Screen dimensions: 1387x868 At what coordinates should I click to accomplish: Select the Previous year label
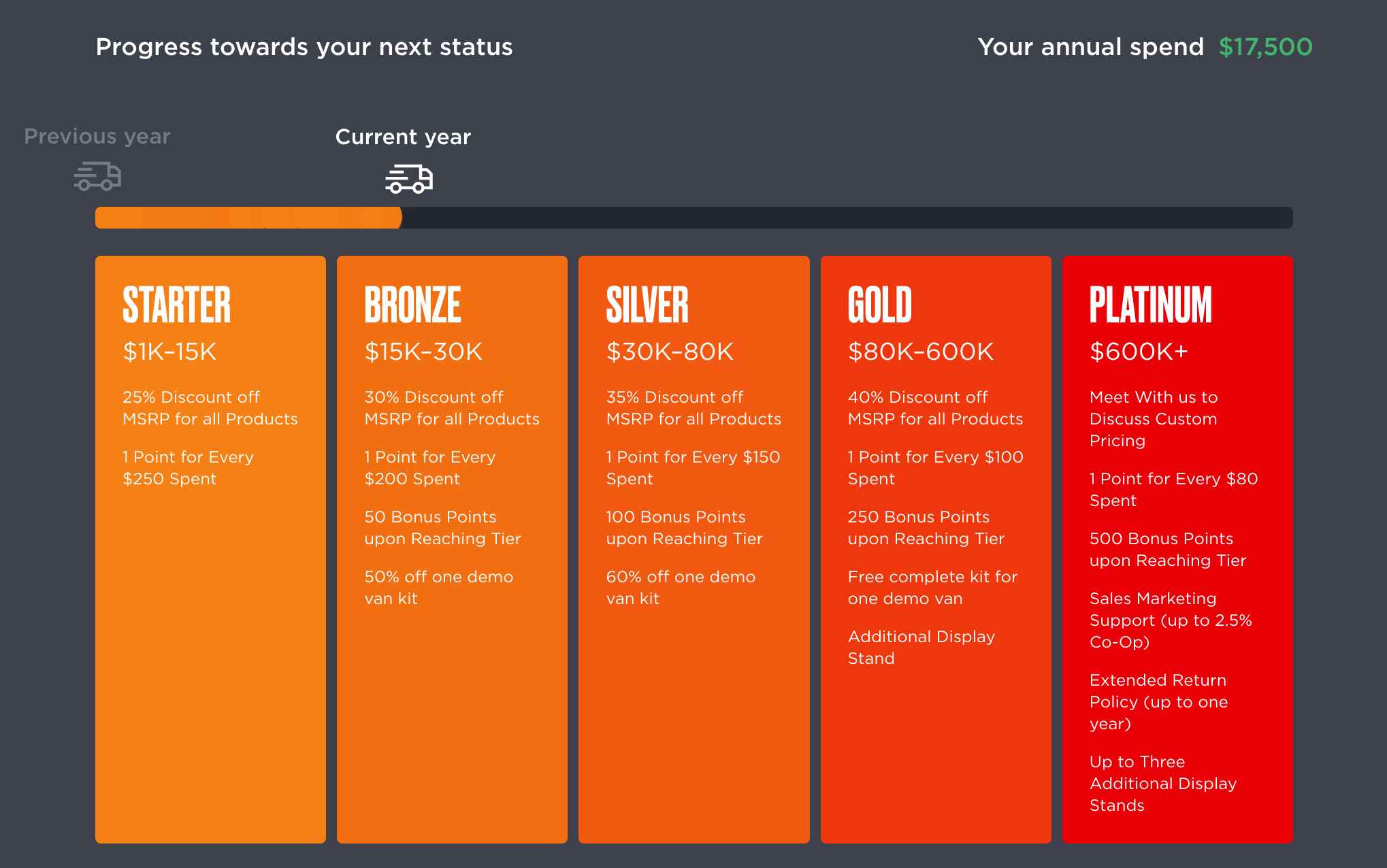[97, 136]
